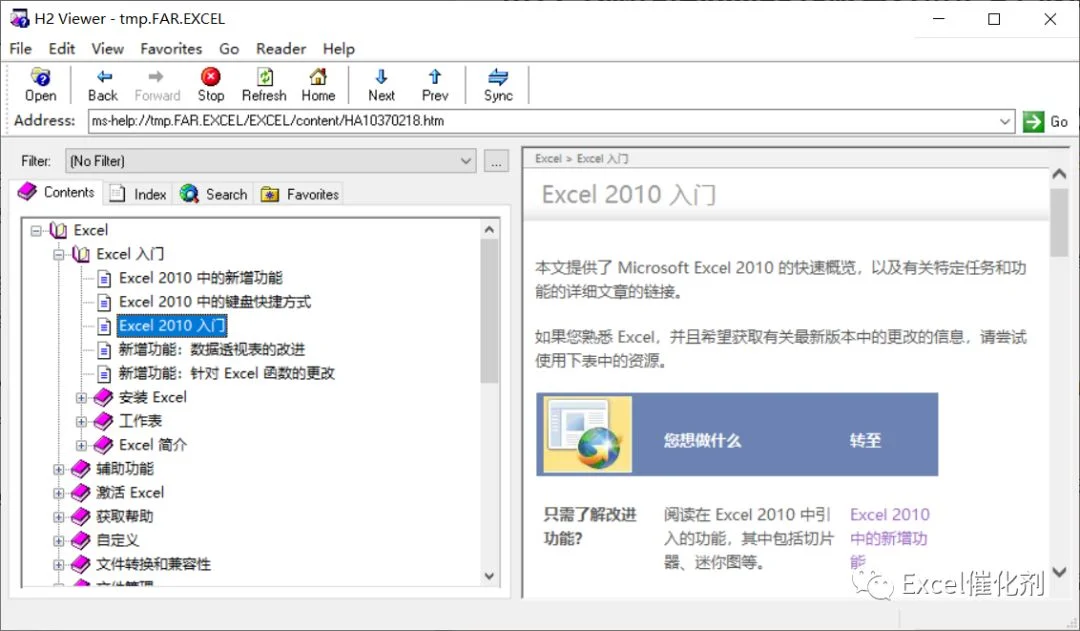Click purple book icon beside 辅助功能
Image resolution: width=1080 pixels, height=631 pixels.
coord(81,469)
